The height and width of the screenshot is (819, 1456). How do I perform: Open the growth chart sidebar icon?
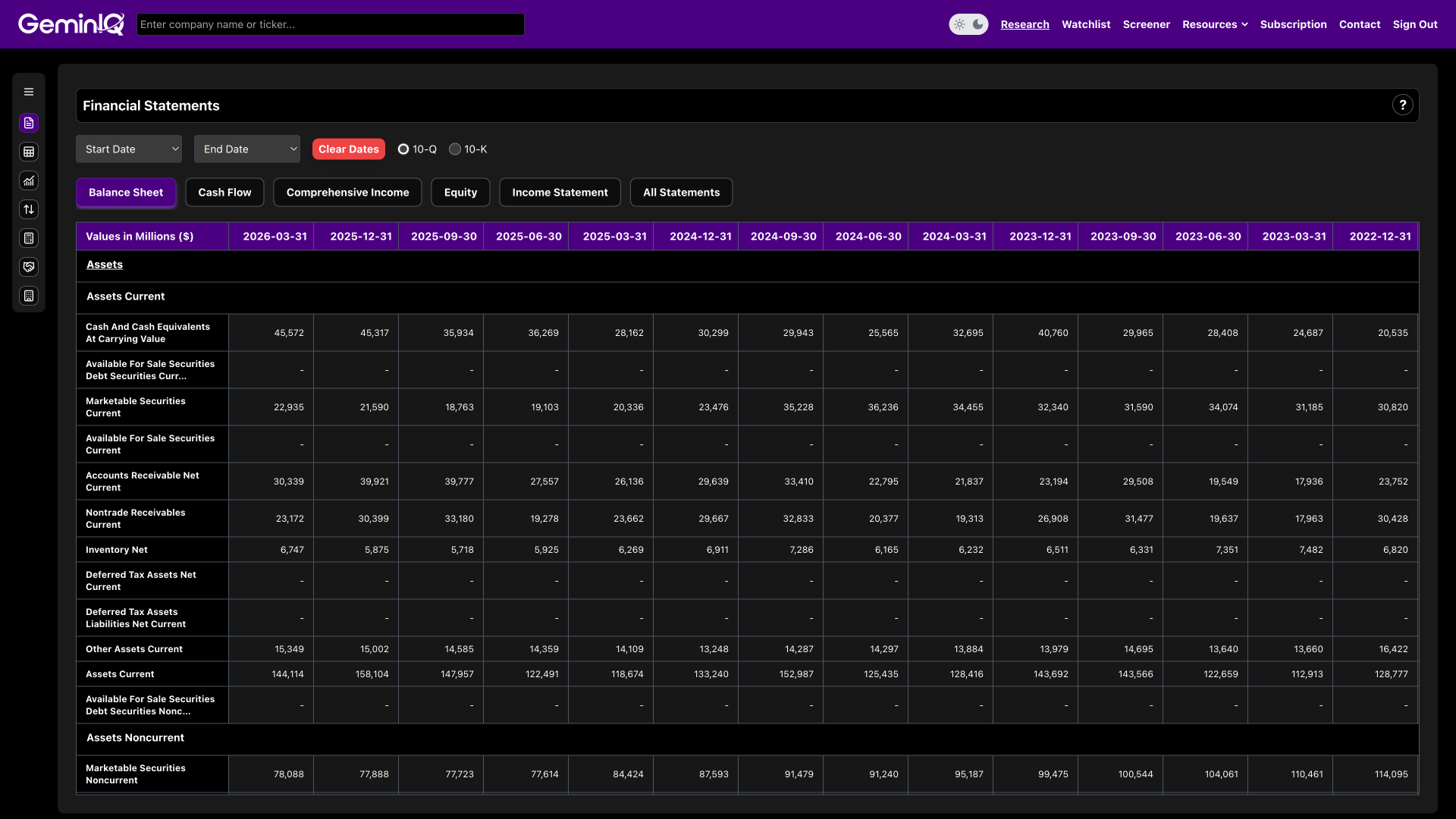(29, 180)
